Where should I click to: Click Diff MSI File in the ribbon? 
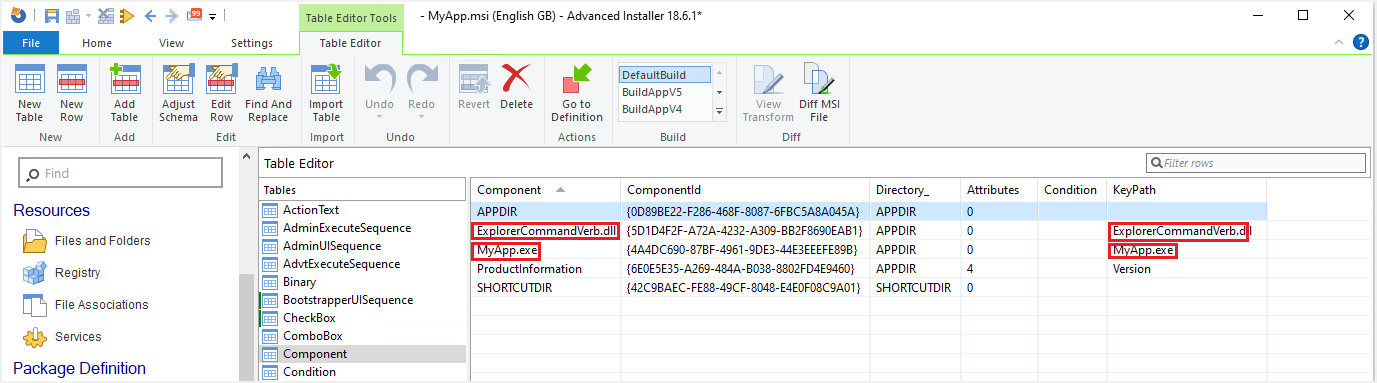coord(818,93)
